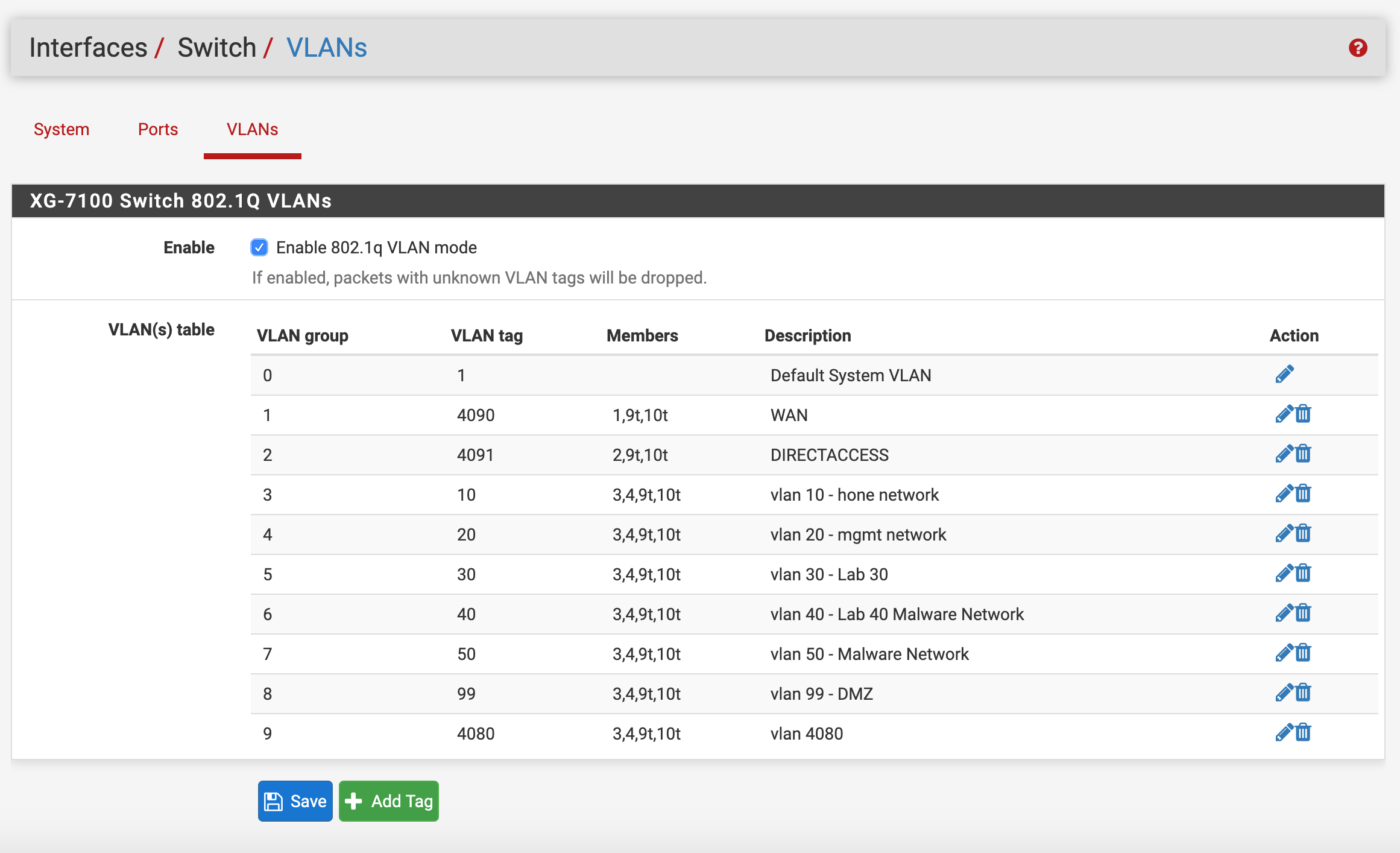The height and width of the screenshot is (853, 1400).
Task: Delete the WAN VLAN 4090 row
Action: click(x=1304, y=414)
